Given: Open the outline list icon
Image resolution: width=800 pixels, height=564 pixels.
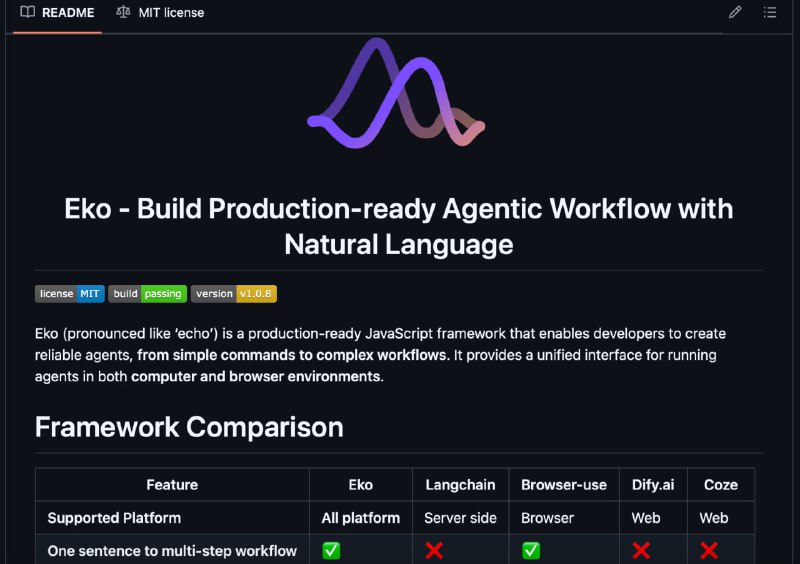Looking at the screenshot, I should click(x=770, y=12).
